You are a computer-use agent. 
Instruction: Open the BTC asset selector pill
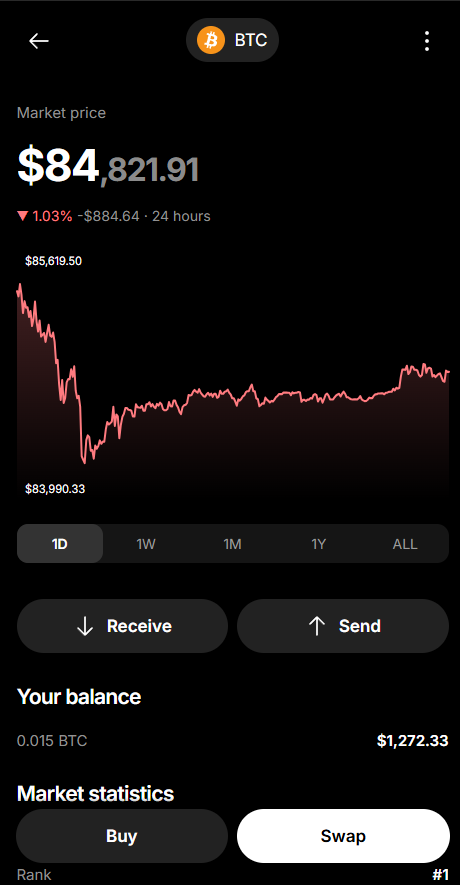pyautogui.click(x=233, y=40)
